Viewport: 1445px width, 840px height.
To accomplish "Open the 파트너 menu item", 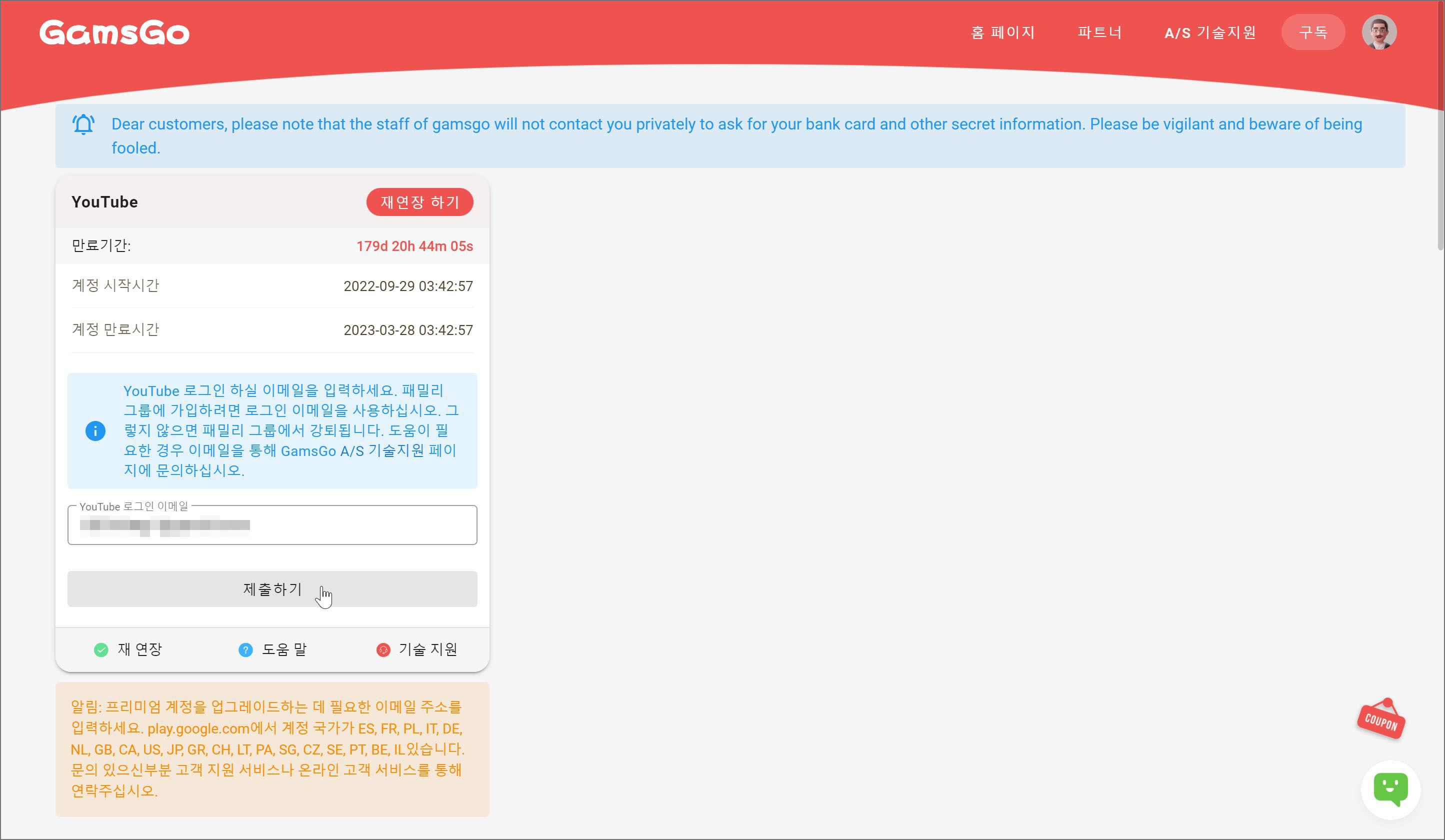I will [1099, 32].
